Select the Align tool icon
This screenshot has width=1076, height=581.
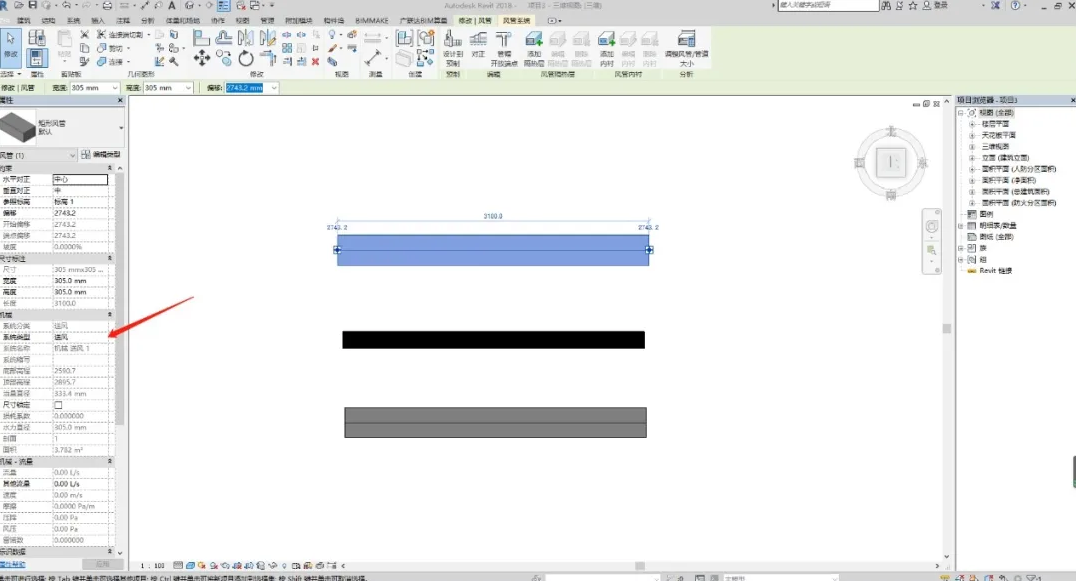pos(201,38)
